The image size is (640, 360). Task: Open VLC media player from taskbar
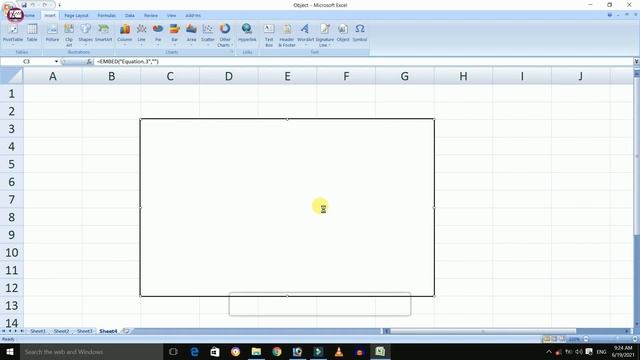click(x=339, y=352)
